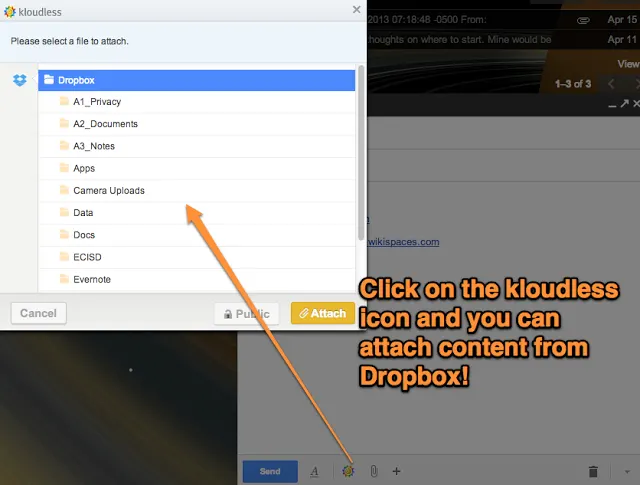
Task: Open the A2_Documents folder
Action: click(x=196, y=124)
